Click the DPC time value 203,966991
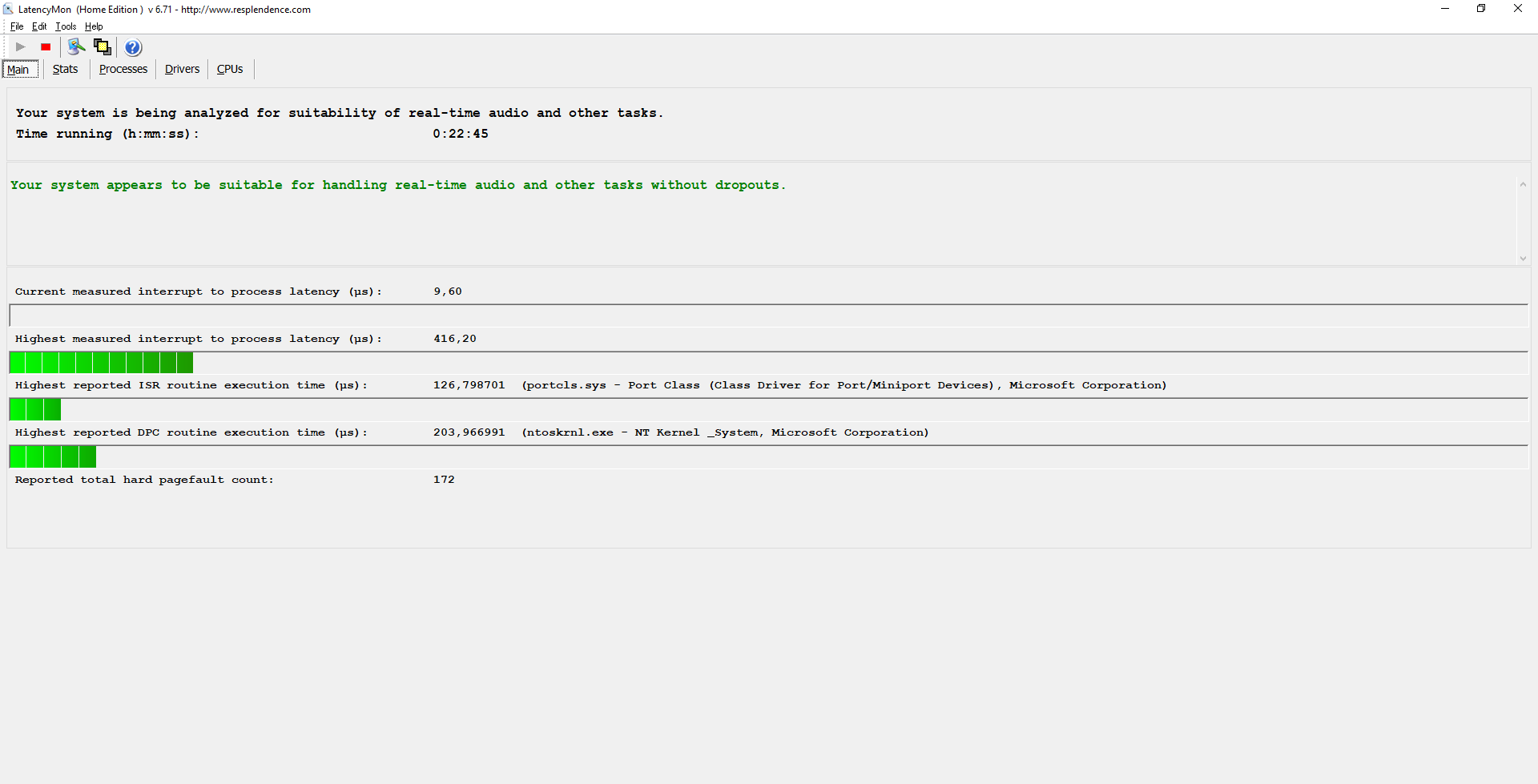The width and height of the screenshot is (1538, 784). point(469,432)
